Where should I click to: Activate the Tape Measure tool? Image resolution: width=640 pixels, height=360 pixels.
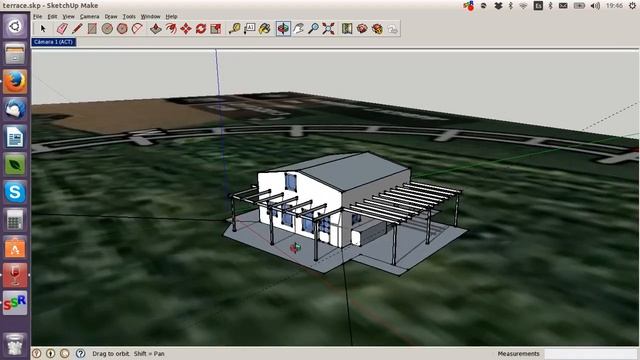pos(234,29)
